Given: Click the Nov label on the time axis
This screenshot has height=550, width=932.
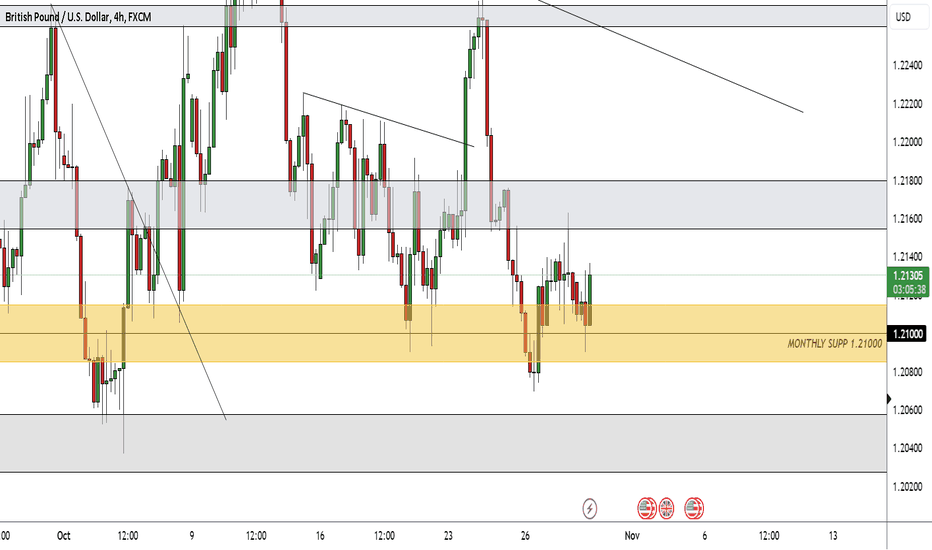Looking at the screenshot, I should (632, 536).
